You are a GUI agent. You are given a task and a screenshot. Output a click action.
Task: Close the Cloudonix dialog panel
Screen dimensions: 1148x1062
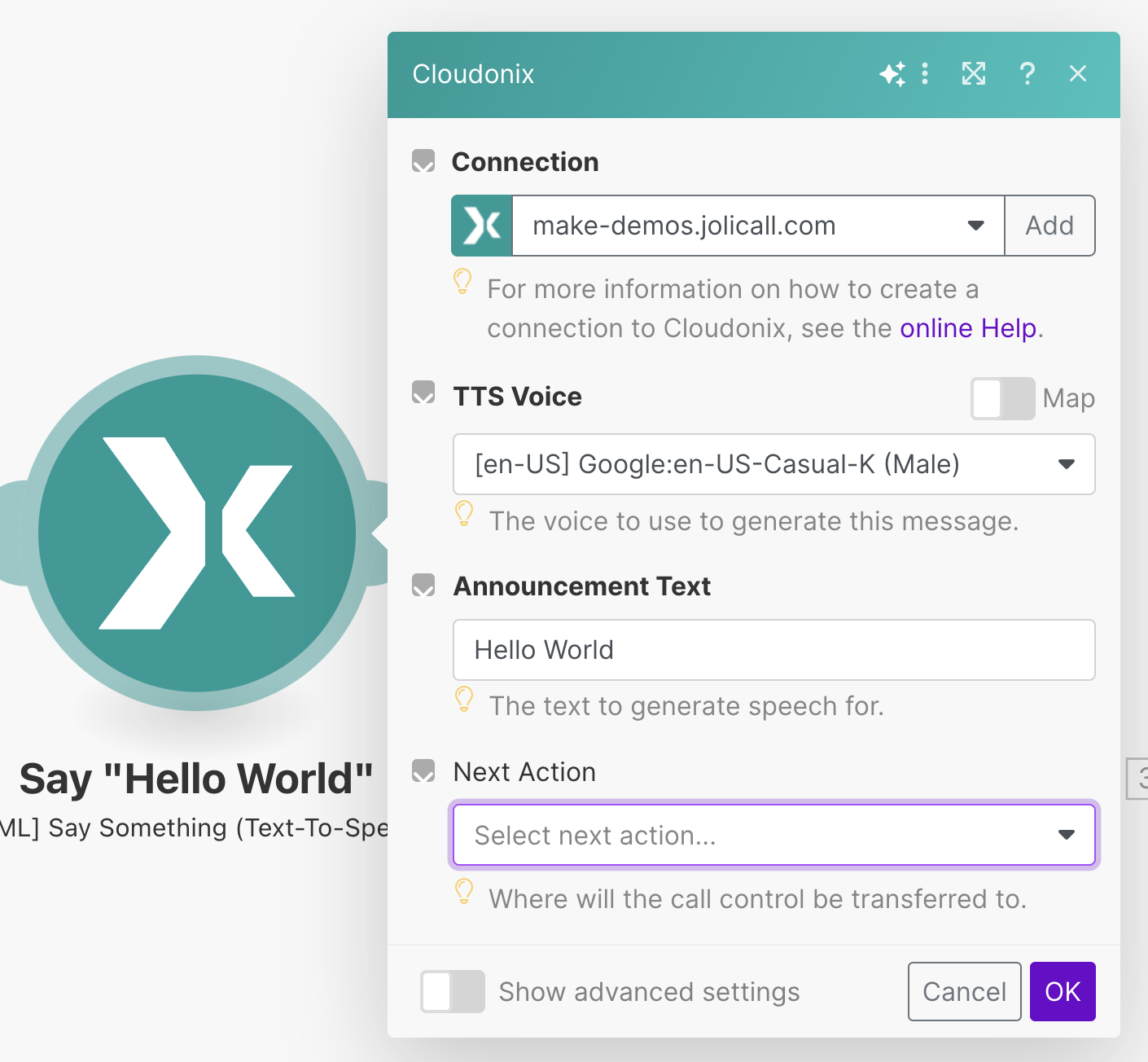(1078, 74)
